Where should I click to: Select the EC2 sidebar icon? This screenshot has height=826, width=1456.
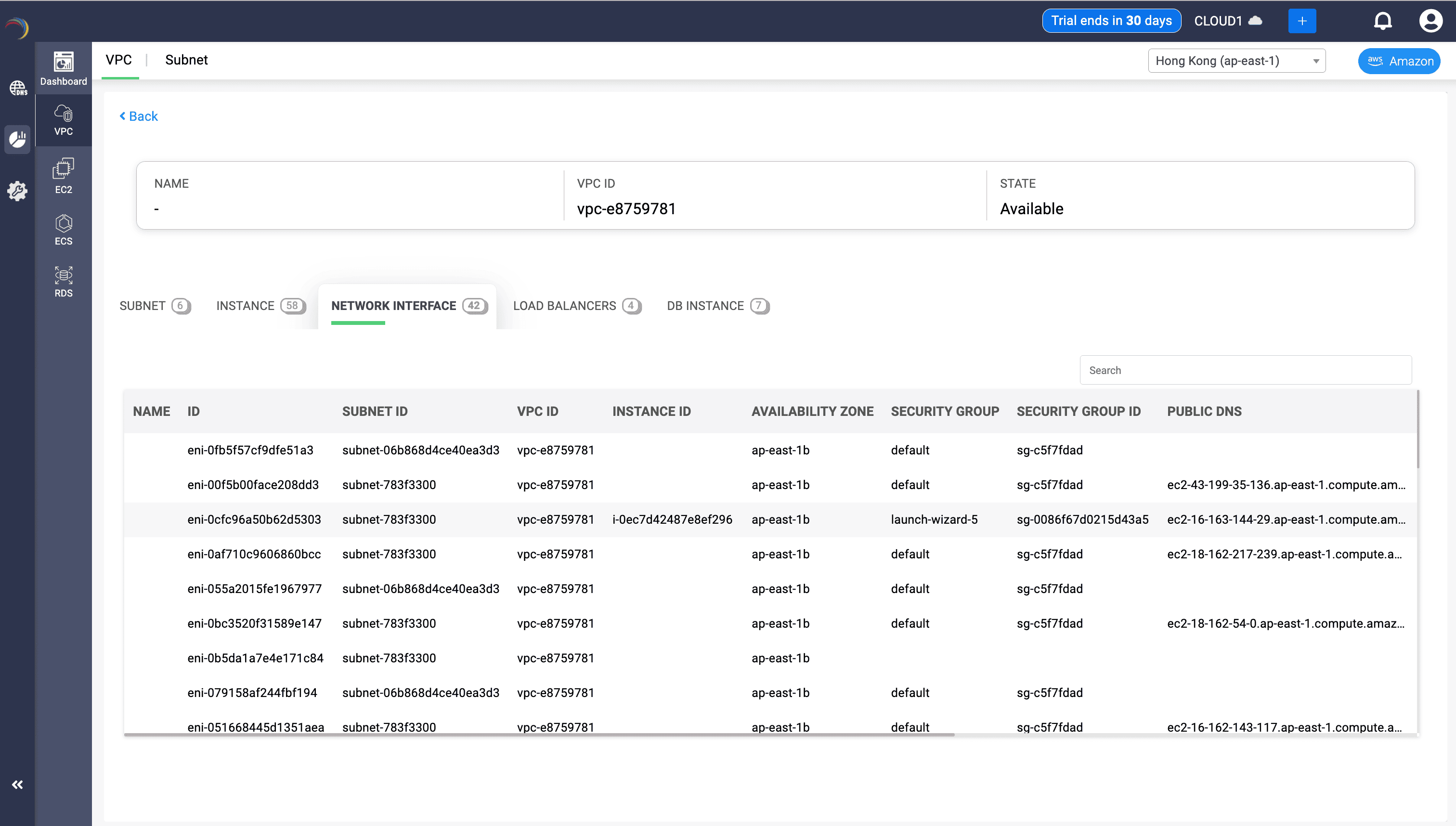63,176
